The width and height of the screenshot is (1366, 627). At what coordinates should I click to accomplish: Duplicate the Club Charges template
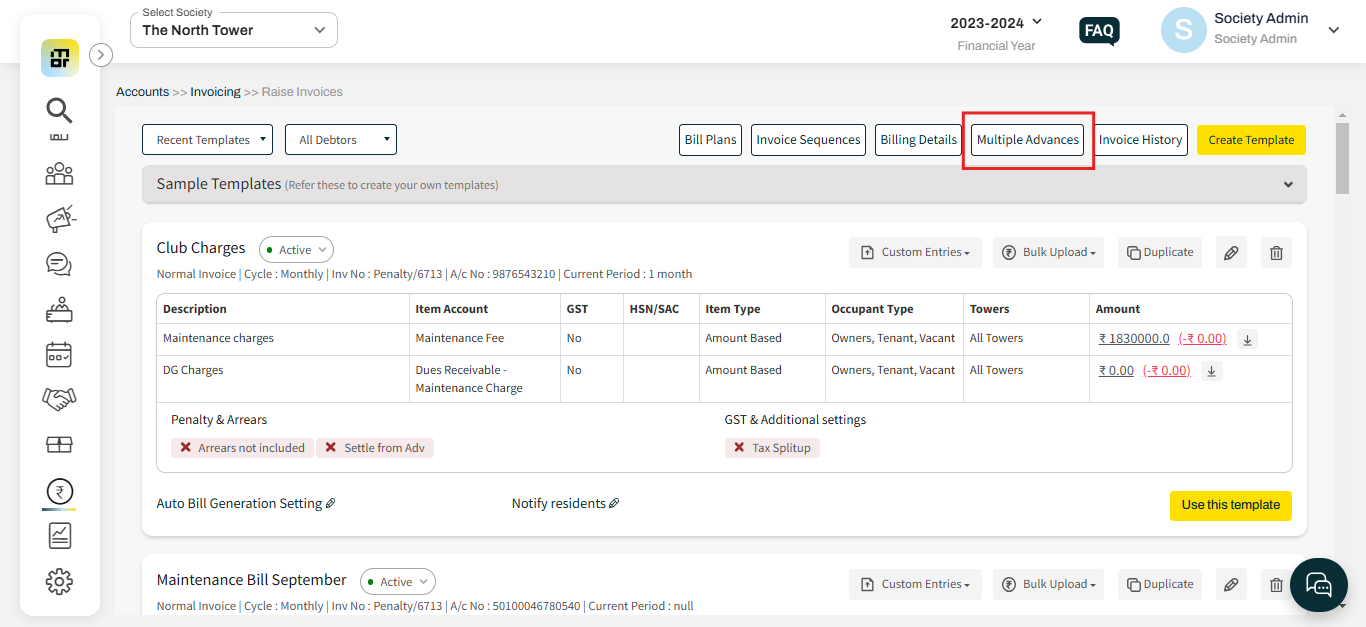pyautogui.click(x=1160, y=253)
